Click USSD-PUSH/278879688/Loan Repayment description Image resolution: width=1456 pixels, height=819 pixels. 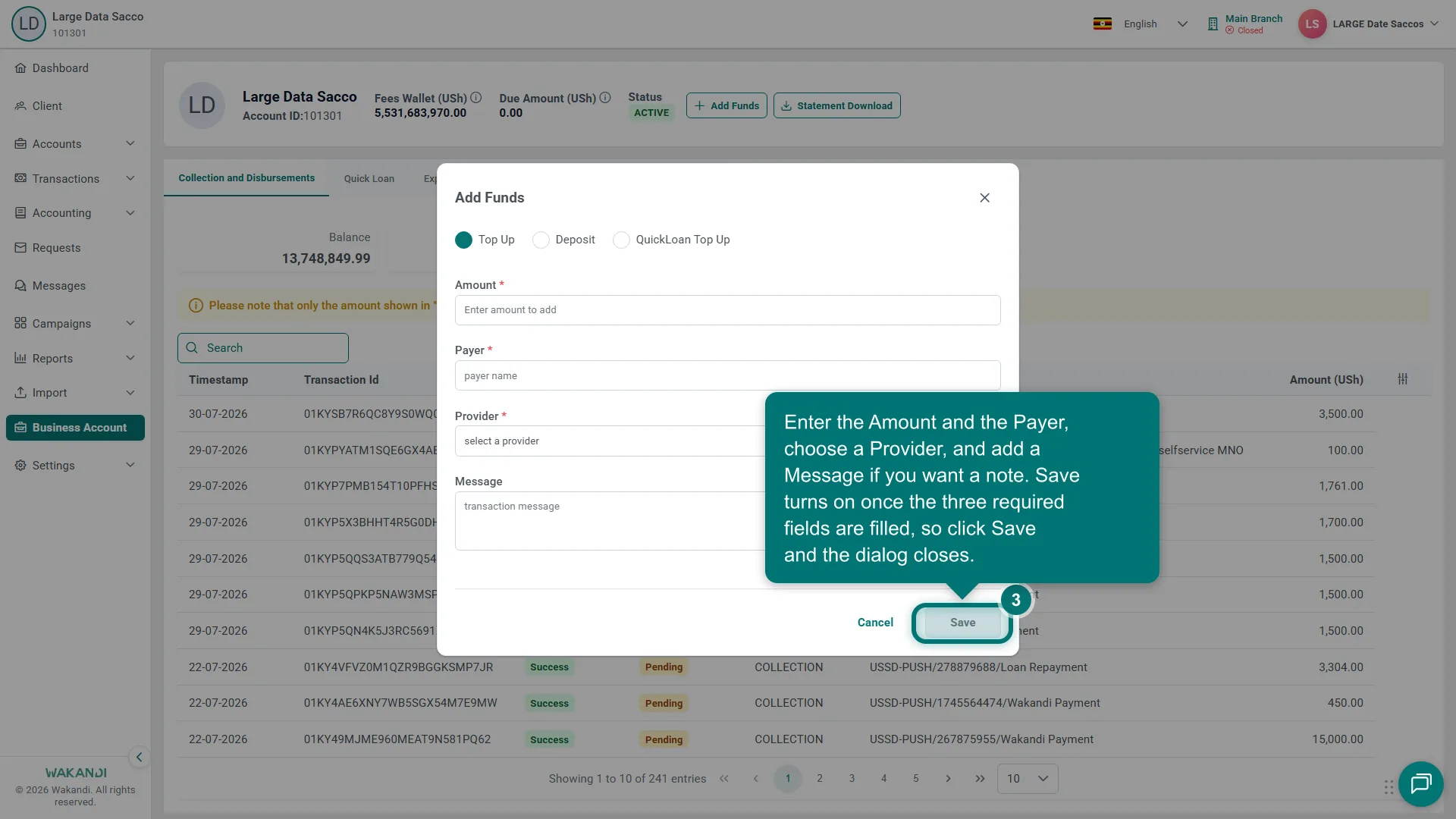pos(978,667)
